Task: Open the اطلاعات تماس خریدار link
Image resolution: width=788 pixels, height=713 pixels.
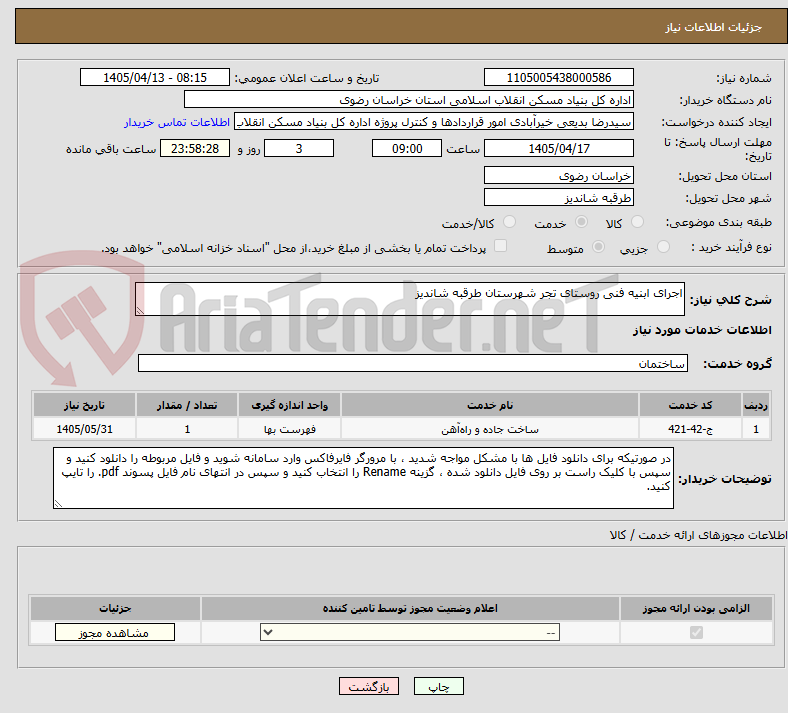Action: (x=177, y=122)
